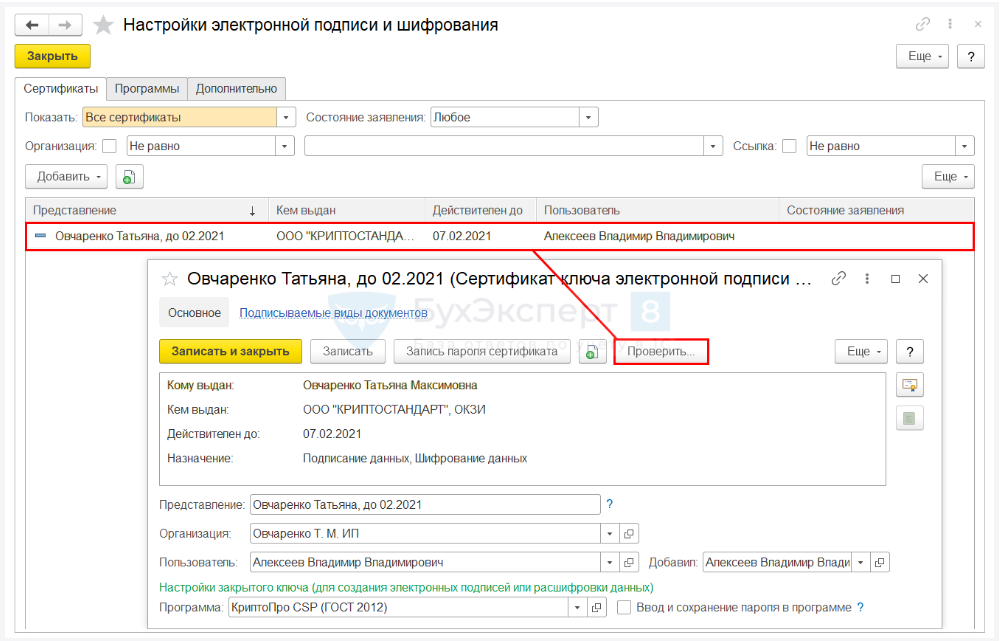This screenshot has width=1000, height=641.
Task: Add main window to favorites star
Action: [103, 25]
